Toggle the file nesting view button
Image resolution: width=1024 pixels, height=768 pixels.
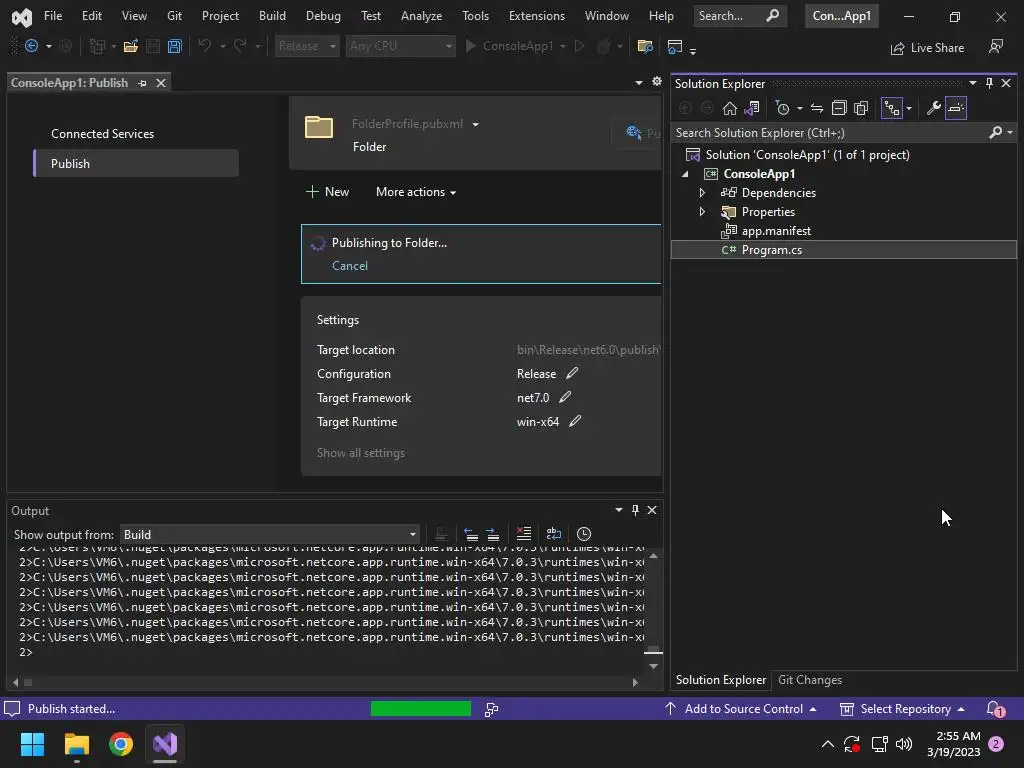[x=891, y=108]
